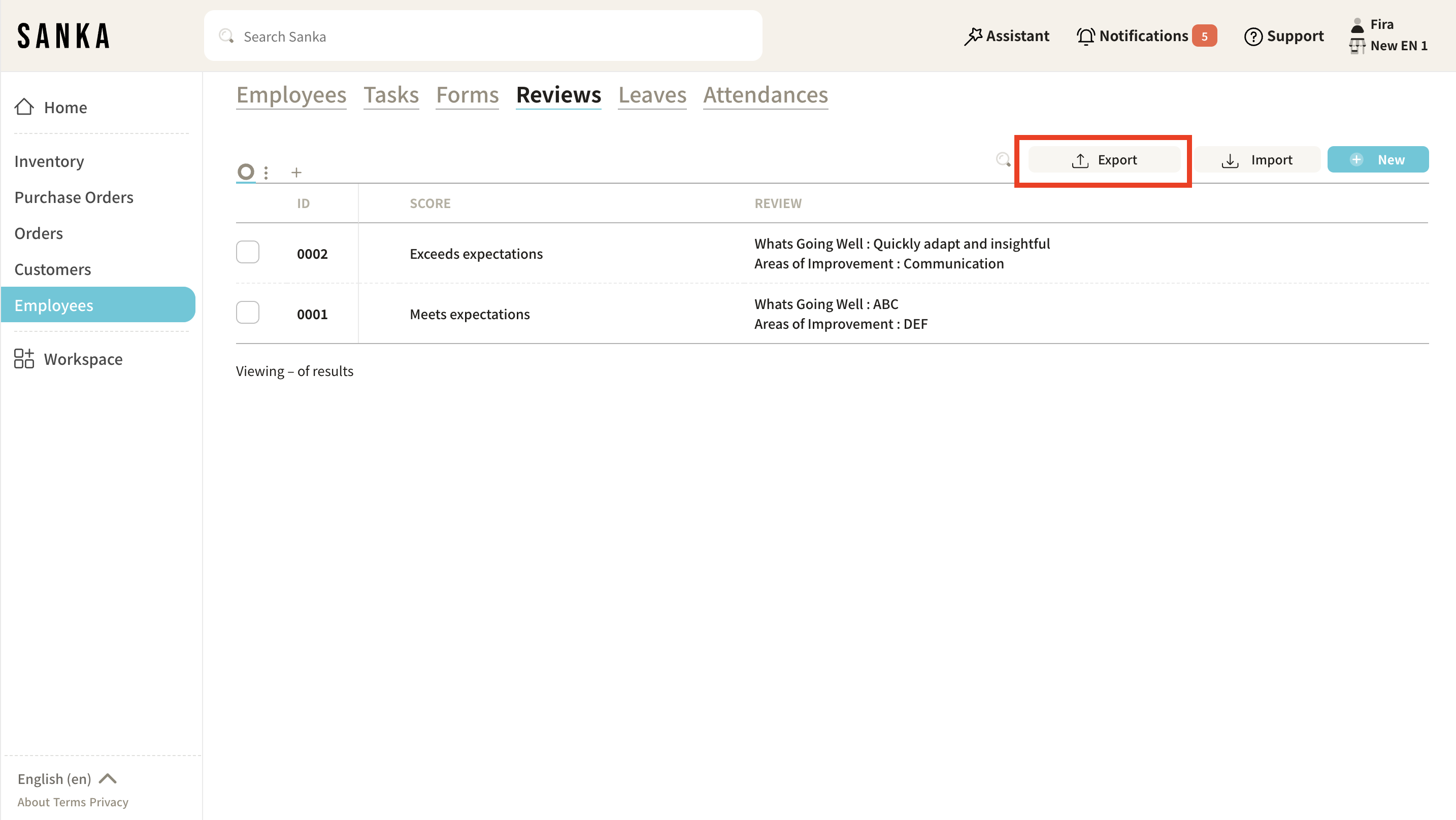Click the New review button
Viewport: 1456px width, 820px height.
(1377, 160)
